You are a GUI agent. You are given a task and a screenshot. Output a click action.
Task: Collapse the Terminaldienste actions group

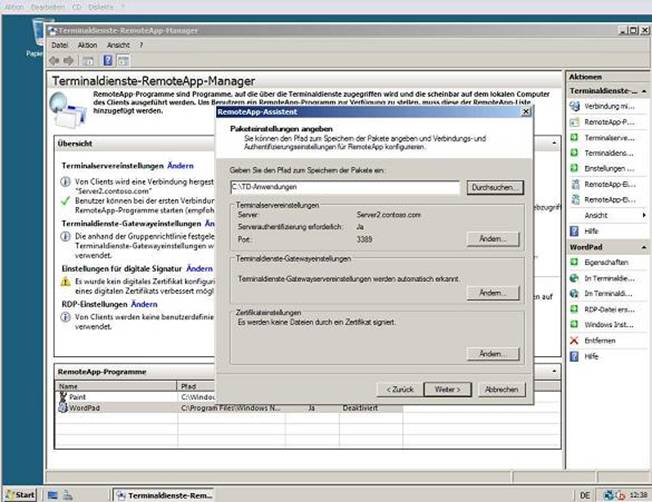pos(644,91)
